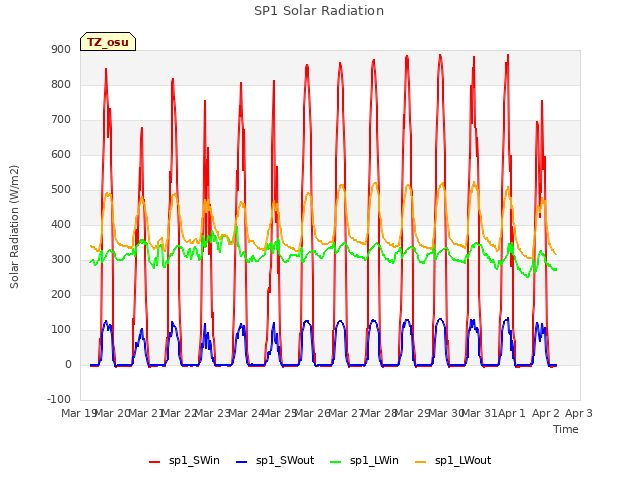640x480 pixels.
Task: Click the 600 y-axis tick label
Action: coord(61,154)
